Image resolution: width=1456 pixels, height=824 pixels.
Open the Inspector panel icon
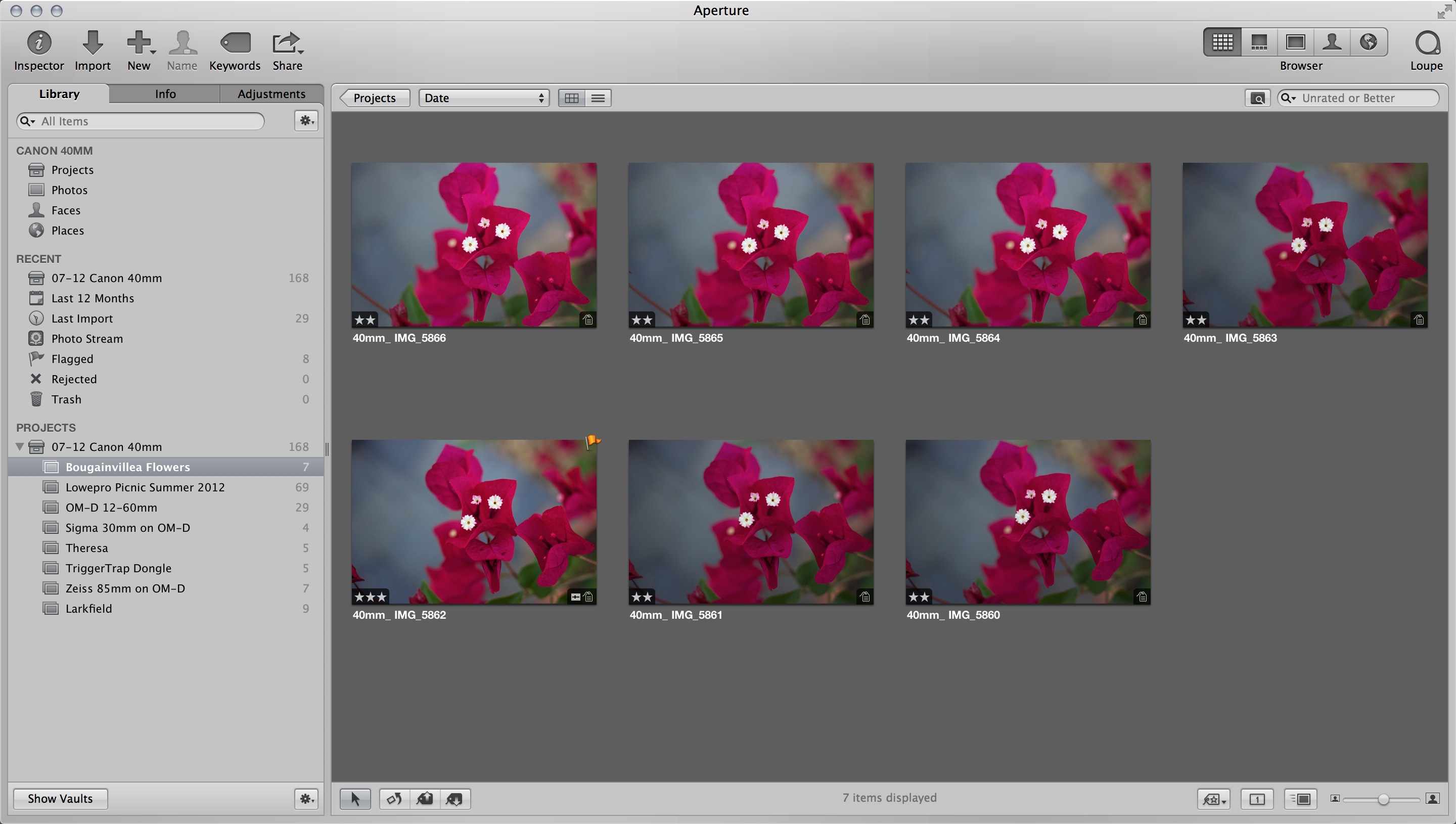[x=38, y=43]
